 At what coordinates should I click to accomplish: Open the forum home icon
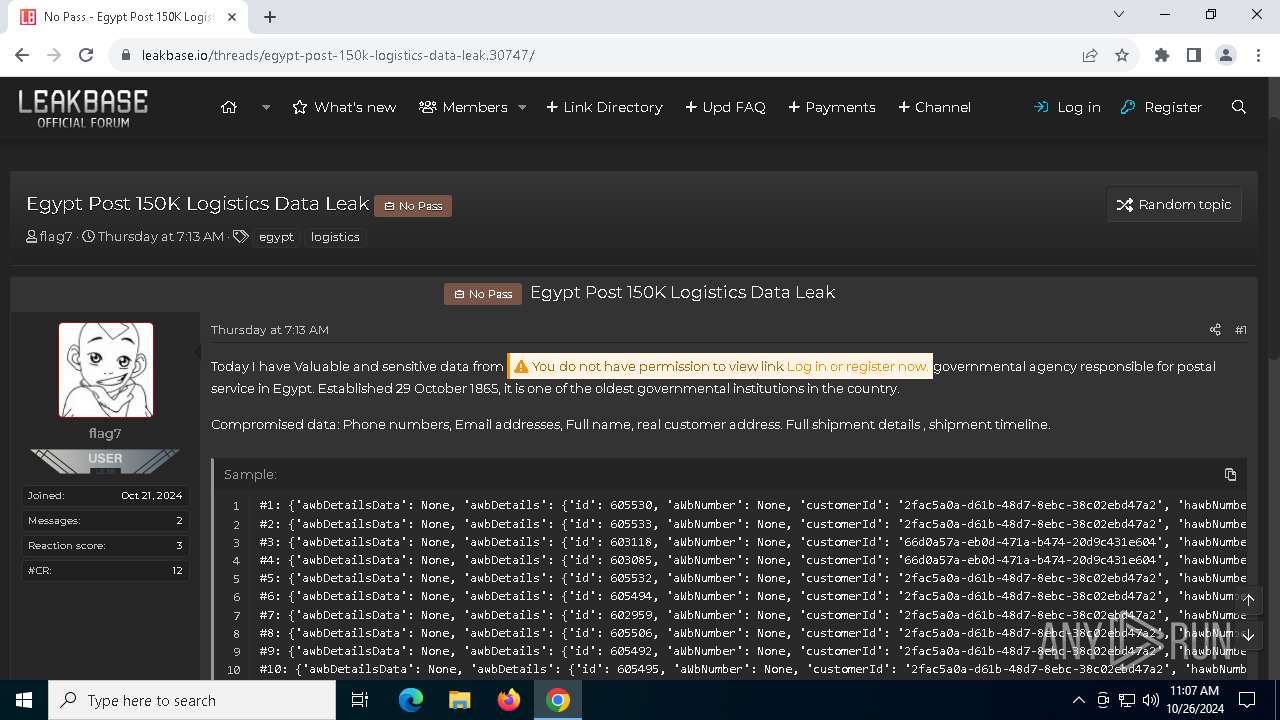pyautogui.click(x=229, y=107)
